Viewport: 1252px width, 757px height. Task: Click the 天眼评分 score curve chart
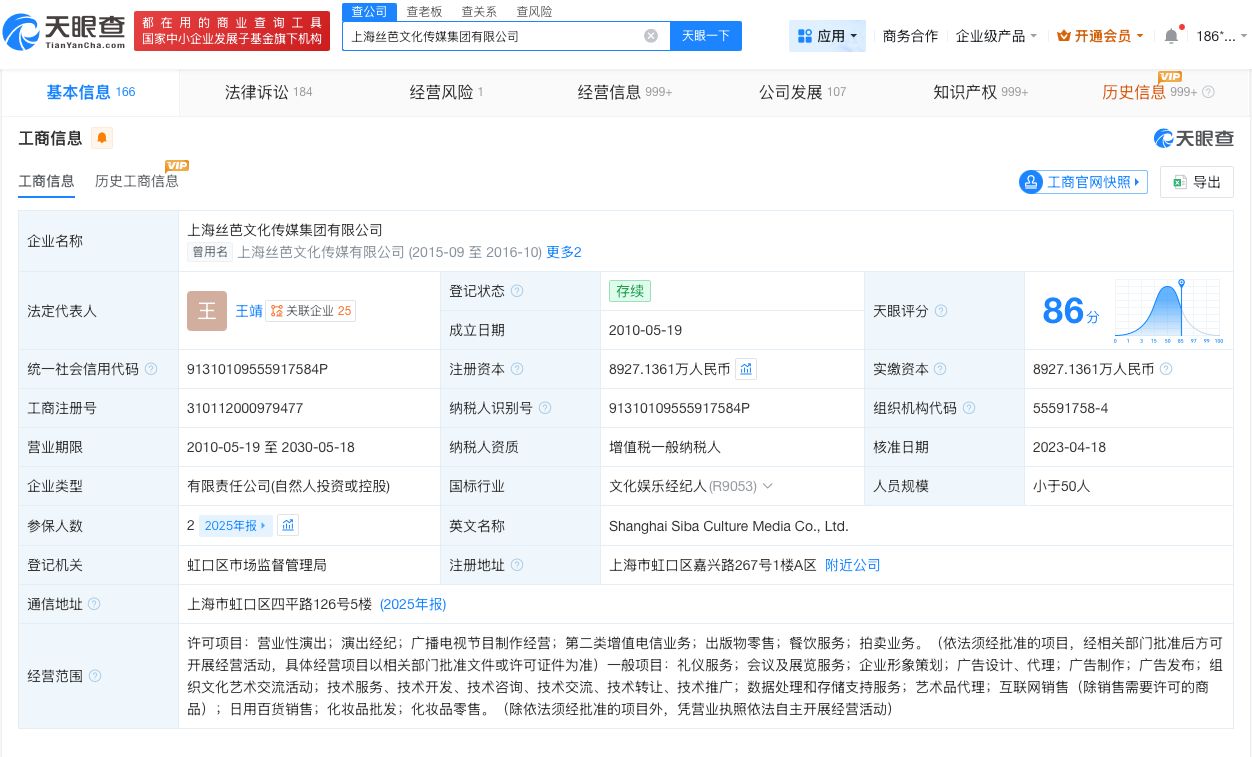(x=1167, y=310)
